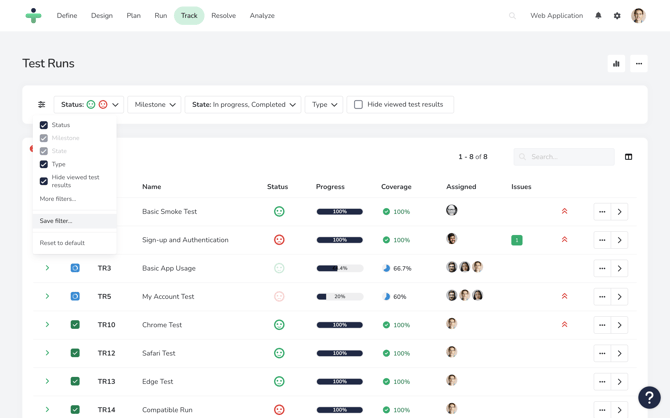Switch to the Analyze tab

click(x=262, y=16)
